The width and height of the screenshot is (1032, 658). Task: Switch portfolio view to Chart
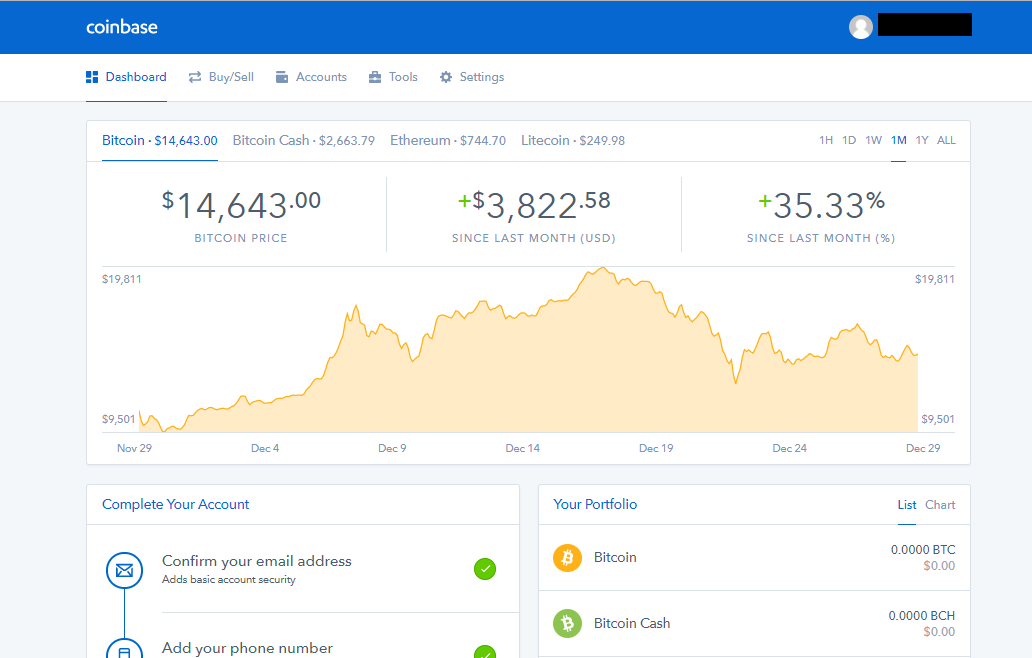point(940,505)
